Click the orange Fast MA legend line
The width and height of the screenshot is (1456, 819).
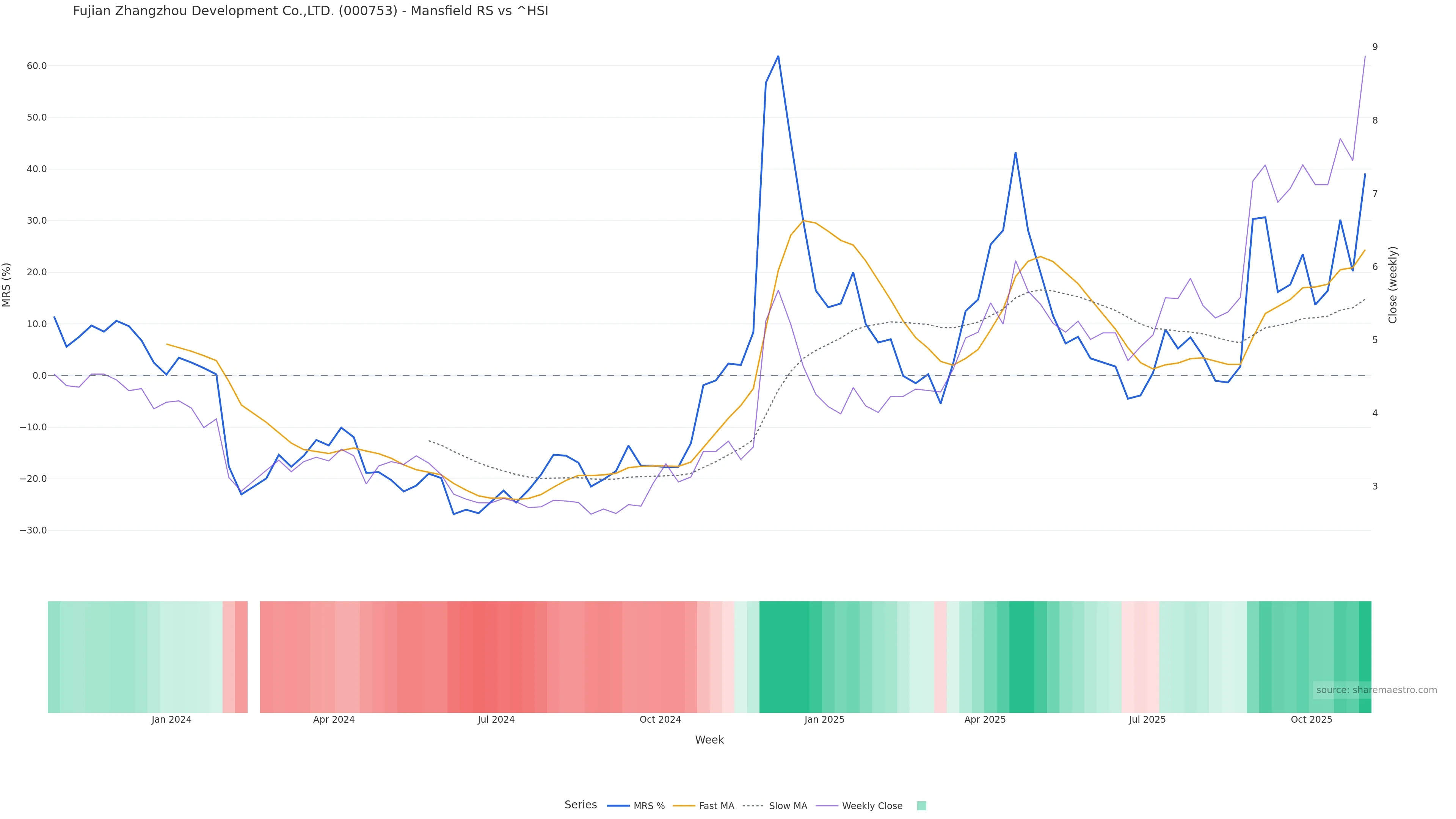(x=684, y=806)
